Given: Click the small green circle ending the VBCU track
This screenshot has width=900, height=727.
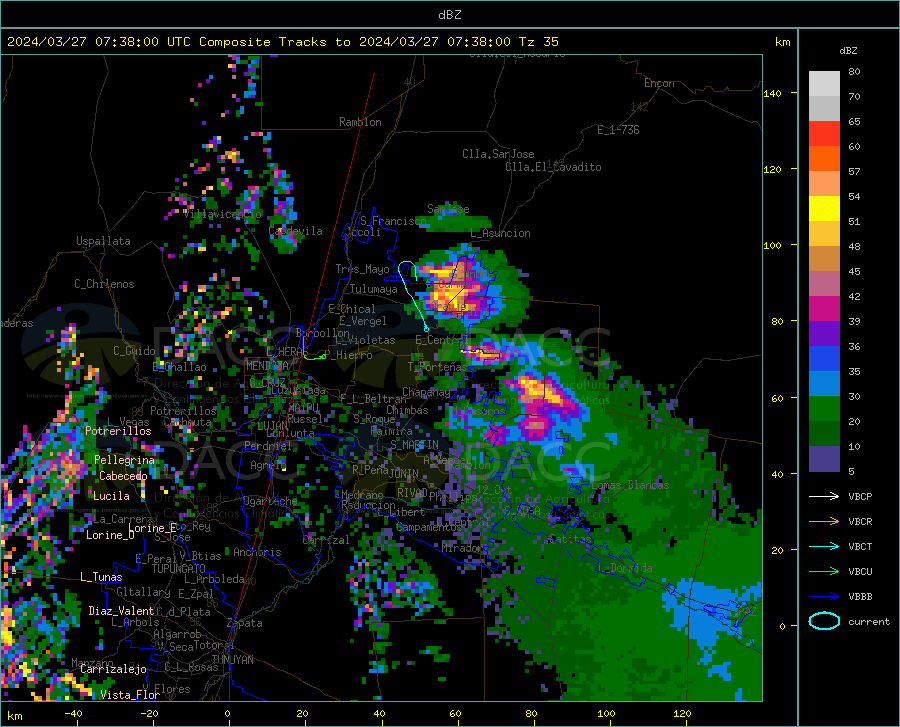Looking at the screenshot, I should (324, 357).
